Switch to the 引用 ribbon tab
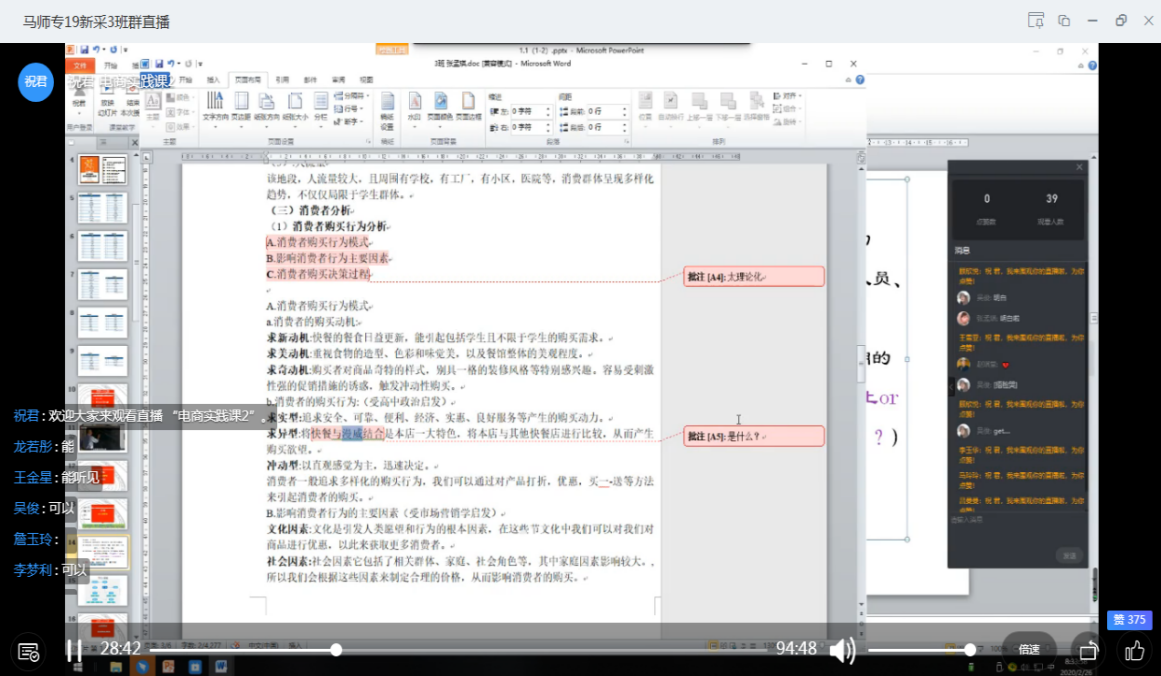This screenshot has height=676, width=1161. 282,79
